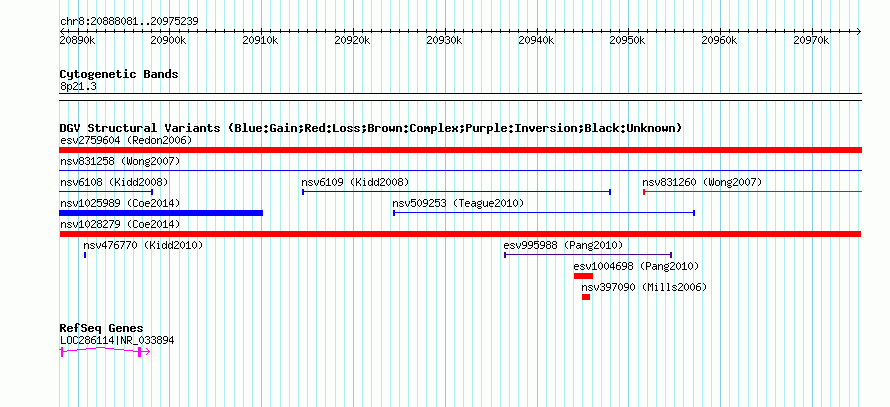Click the esv995988 purple inversion bar
The width and height of the screenshot is (890, 407).
tap(588, 255)
